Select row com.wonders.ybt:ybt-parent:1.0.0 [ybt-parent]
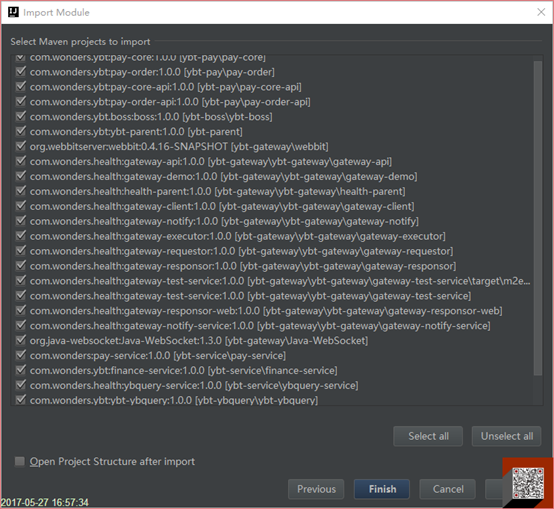The image size is (554, 509). (273, 131)
